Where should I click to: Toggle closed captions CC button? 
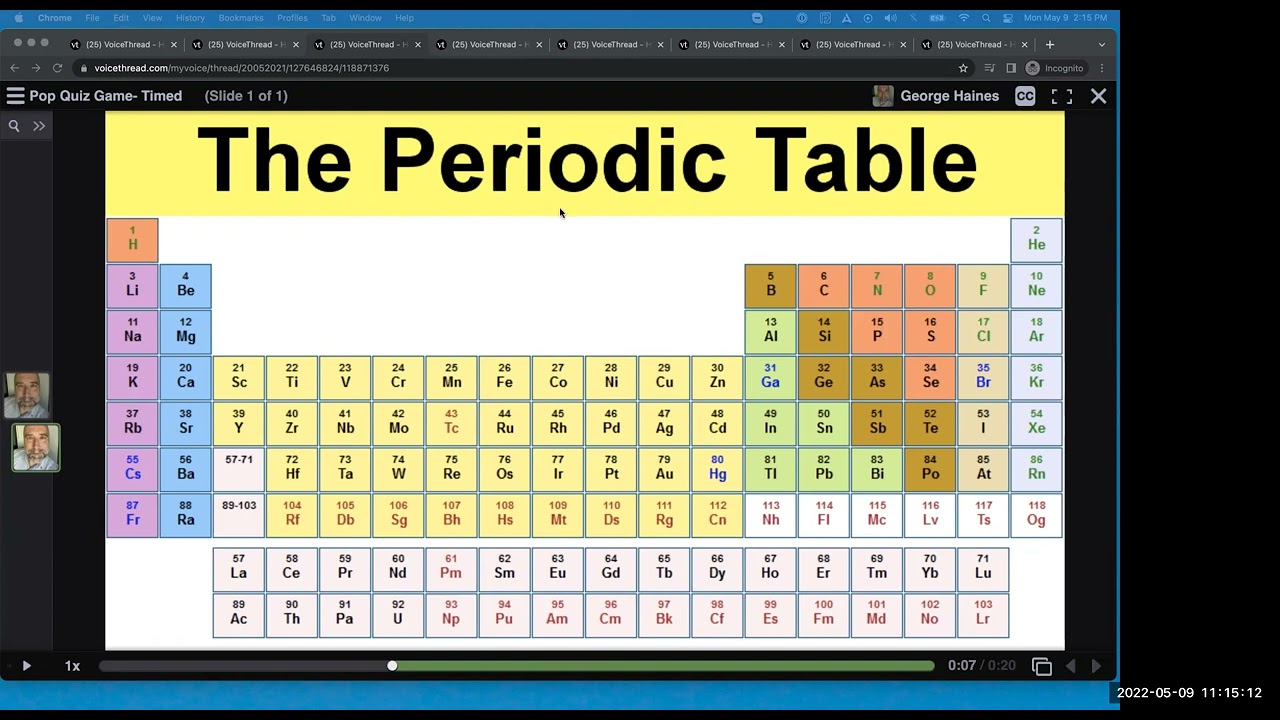click(1025, 96)
